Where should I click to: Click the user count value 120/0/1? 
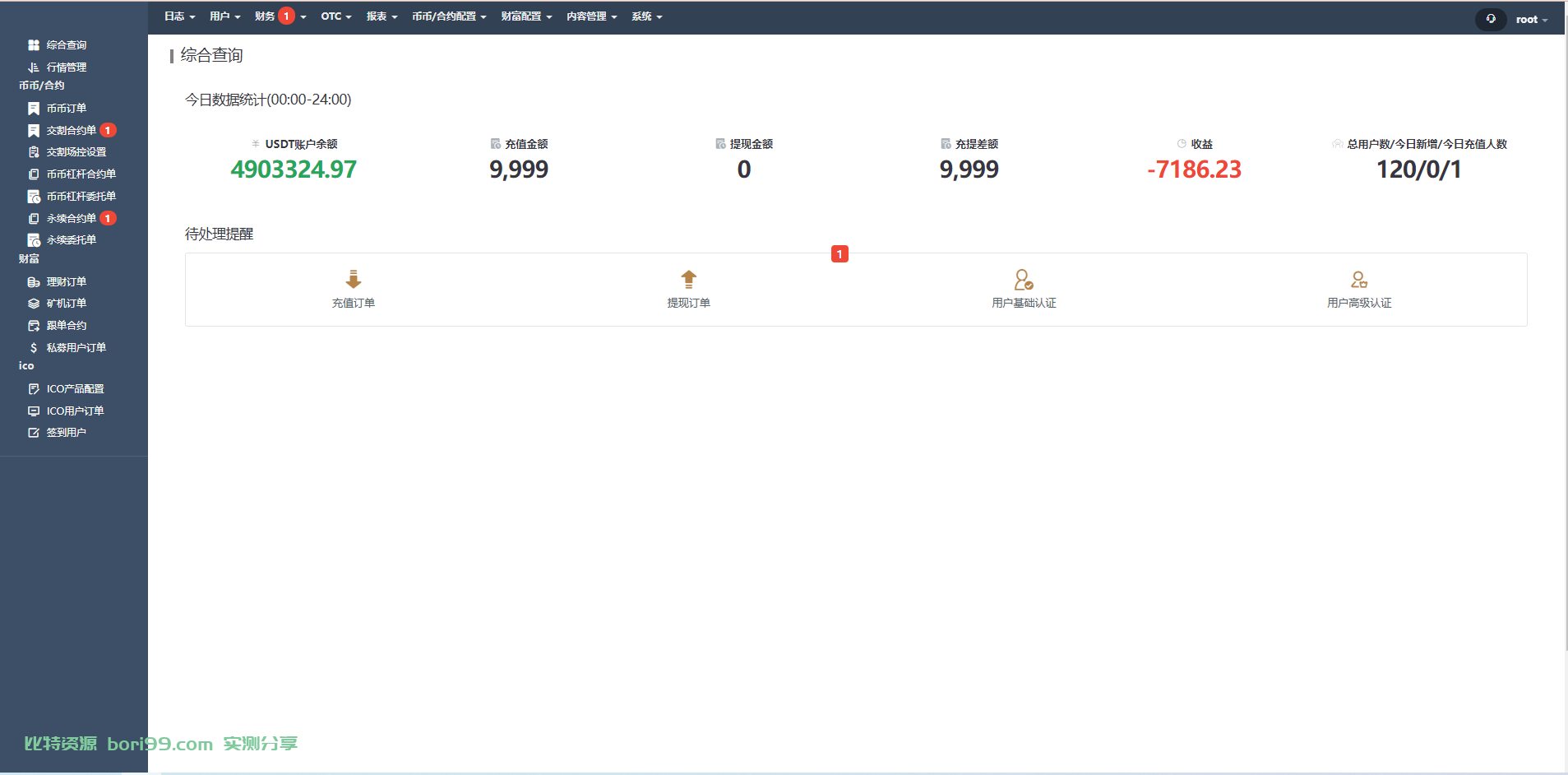click(1419, 169)
